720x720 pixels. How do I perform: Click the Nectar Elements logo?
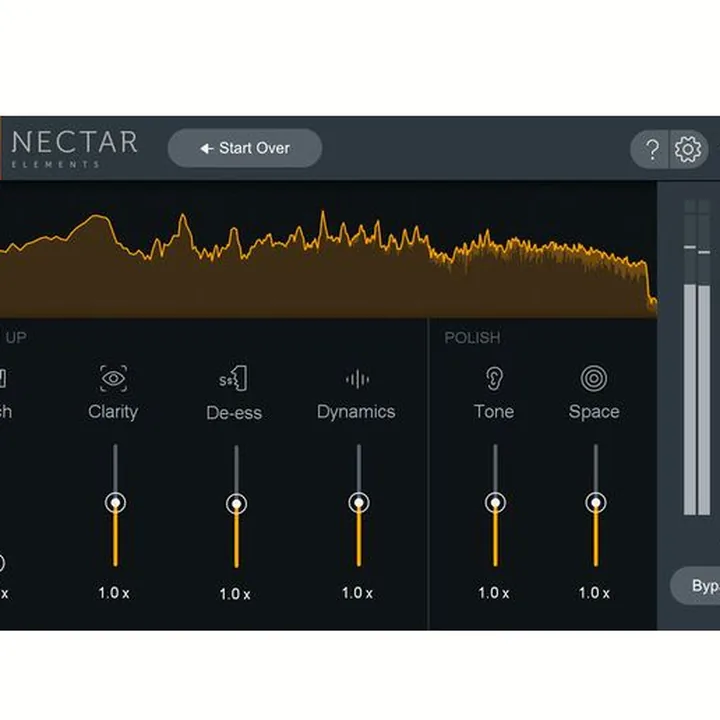coord(74,148)
